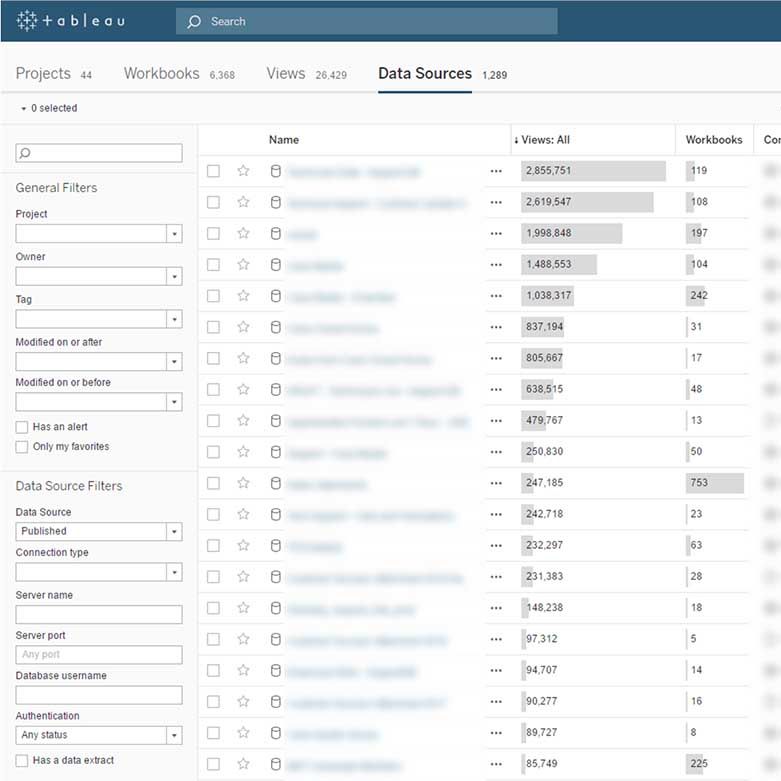781x781 pixels.
Task: Star the data source with 2,855,751 views
Action: (243, 171)
